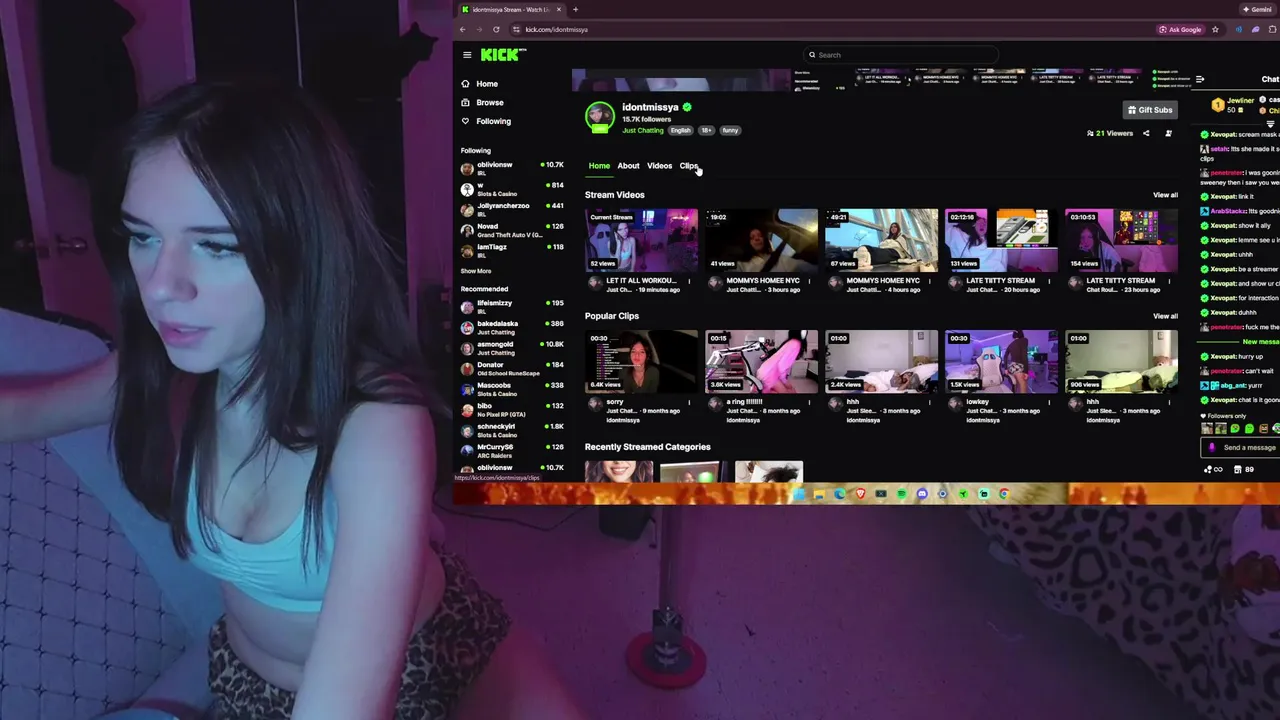The image size is (1280, 720).
Task: Open the Discord icon in the taskbar
Action: (x=922, y=494)
